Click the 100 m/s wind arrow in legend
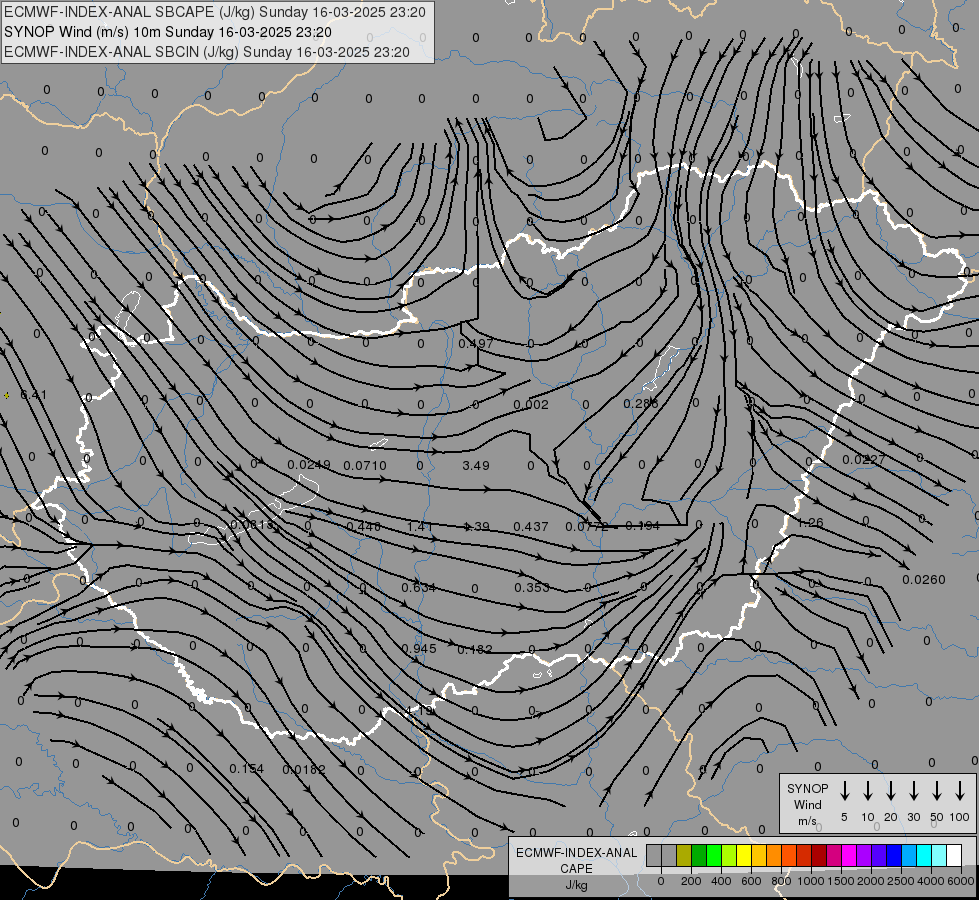 (x=960, y=790)
